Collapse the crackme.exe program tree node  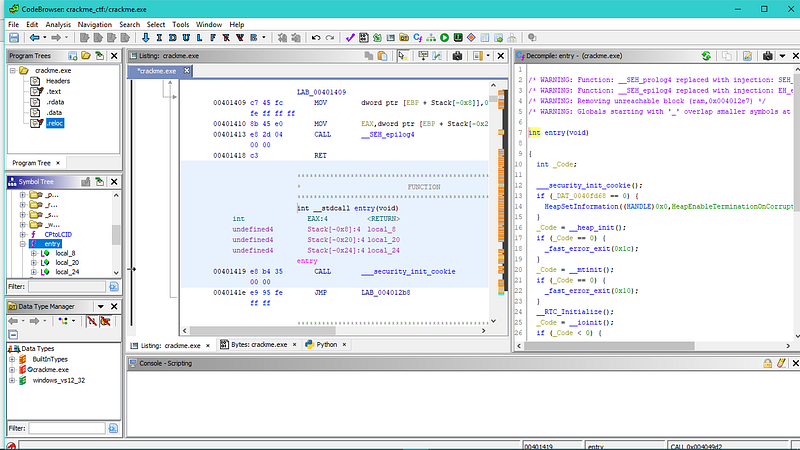coord(13,72)
